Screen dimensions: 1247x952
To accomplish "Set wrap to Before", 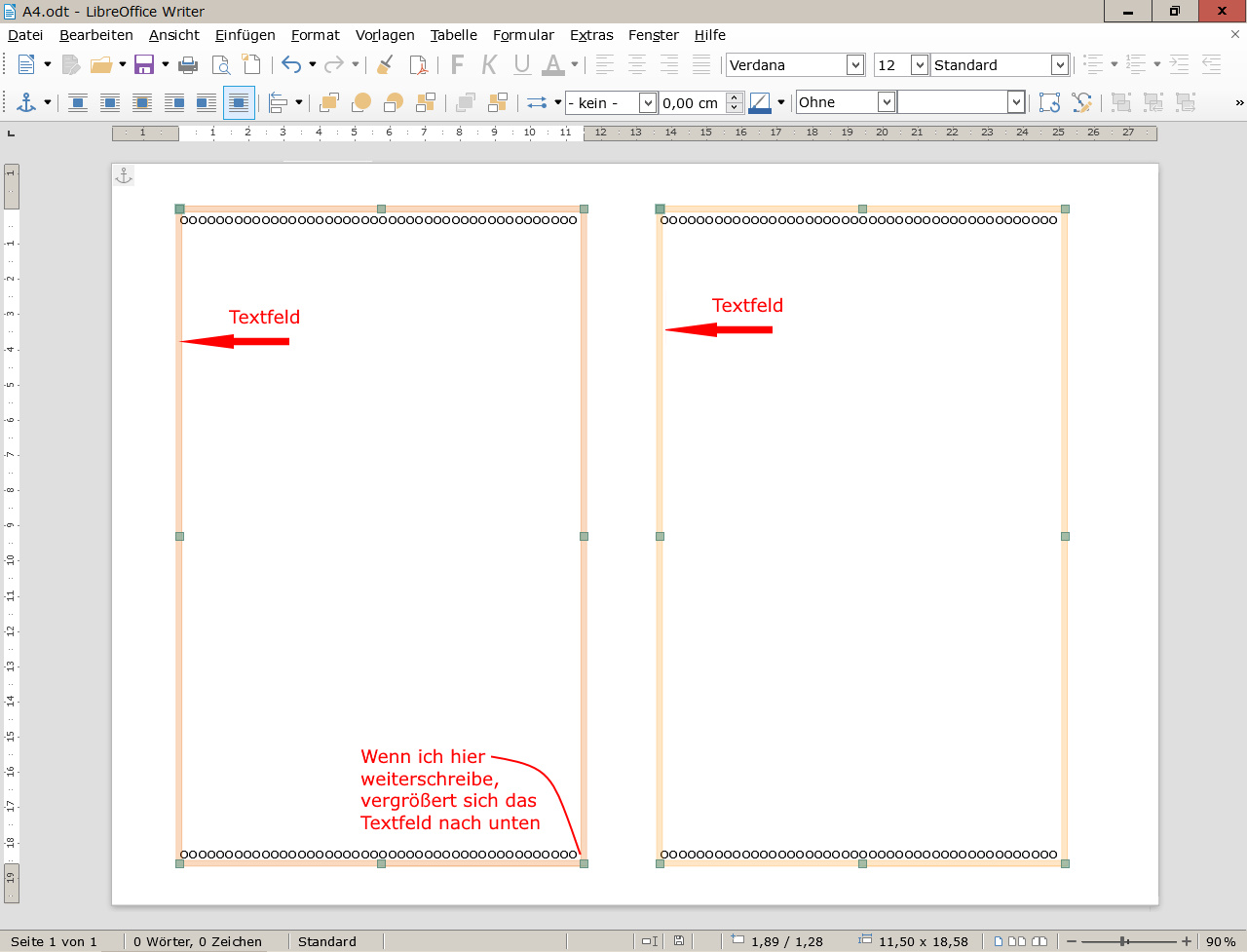I will point(174,102).
